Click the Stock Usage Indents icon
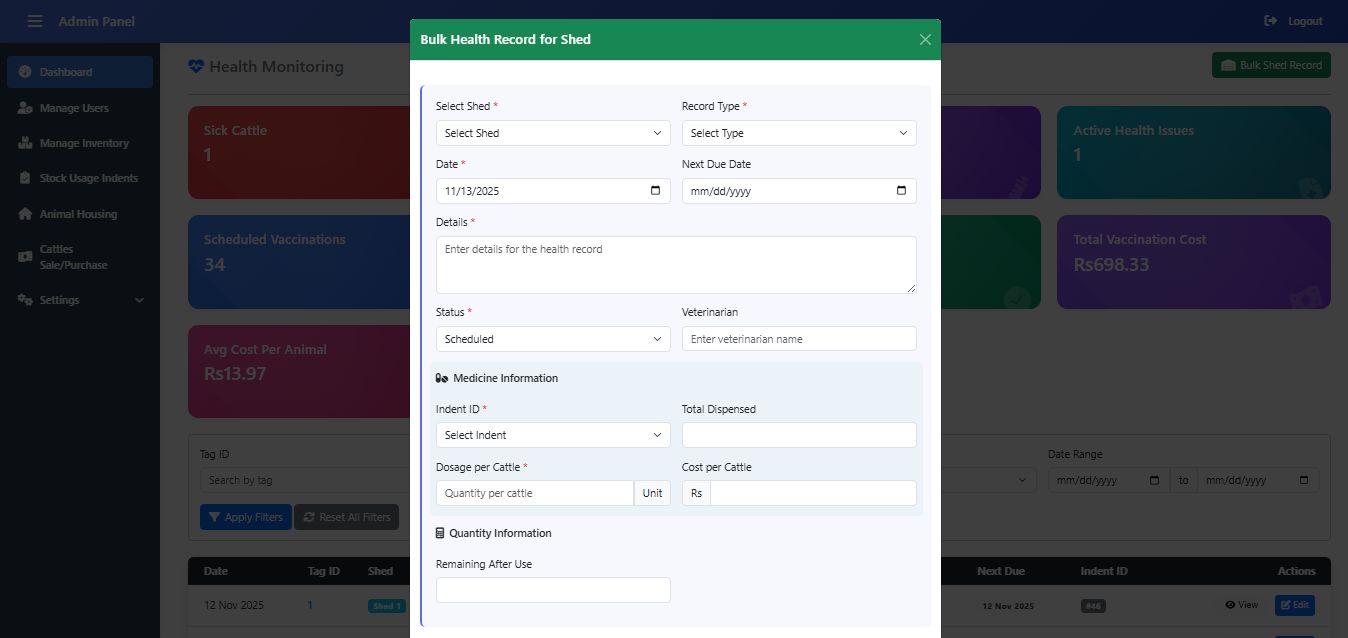 (x=25, y=178)
